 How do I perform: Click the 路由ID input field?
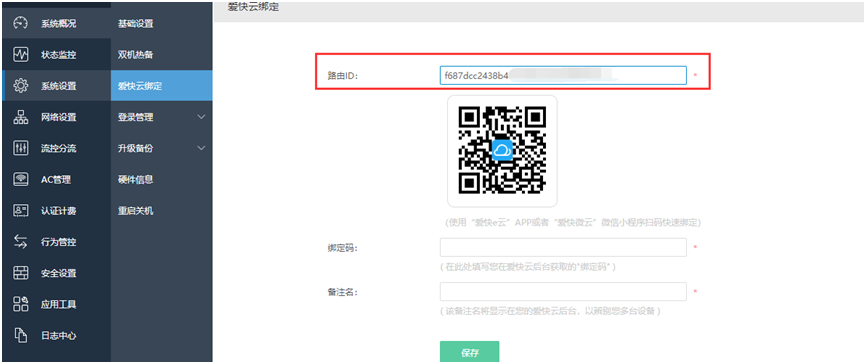point(563,75)
